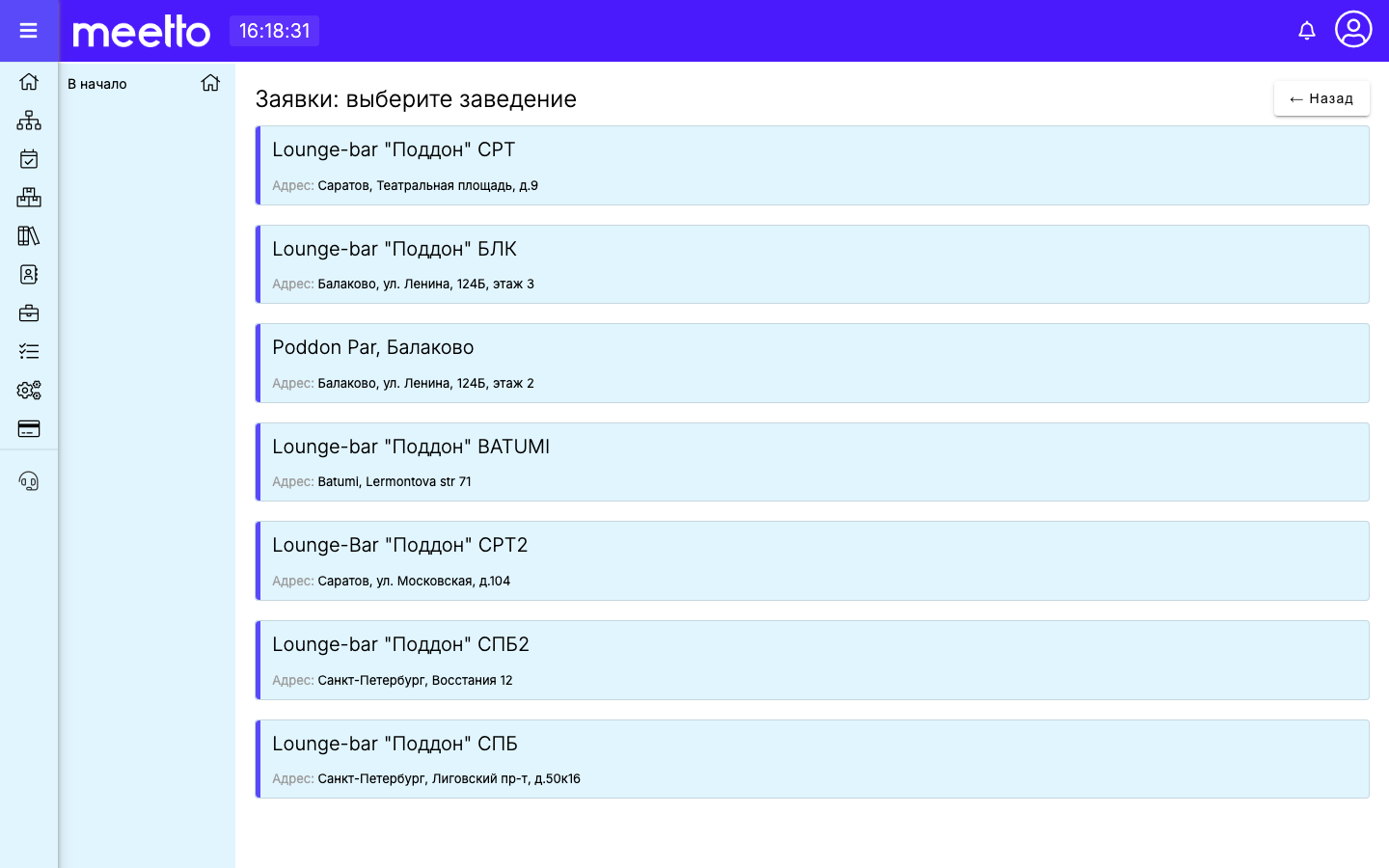Open the contact book icon

[29, 275]
